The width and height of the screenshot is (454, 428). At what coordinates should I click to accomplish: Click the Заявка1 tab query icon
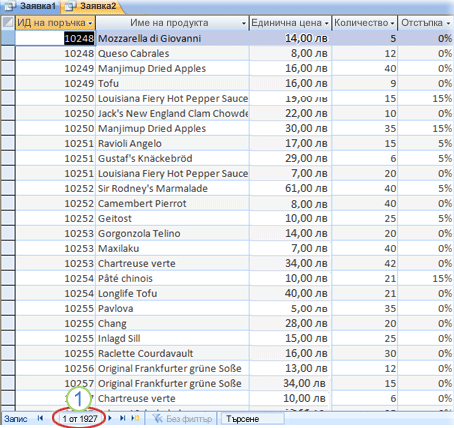(x=9, y=6)
